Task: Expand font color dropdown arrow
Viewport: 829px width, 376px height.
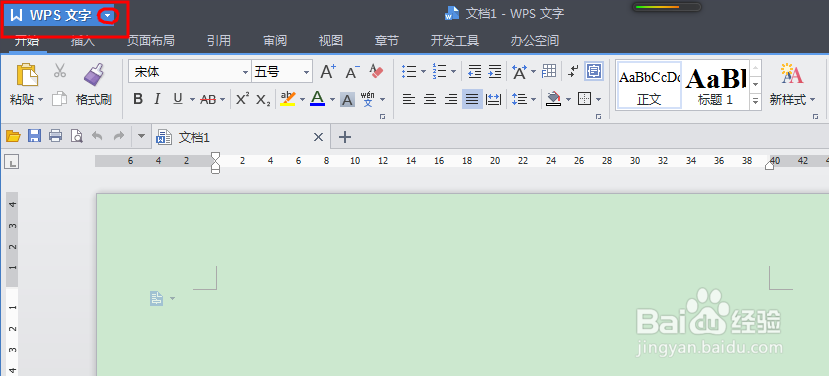Action: pyautogui.click(x=332, y=99)
